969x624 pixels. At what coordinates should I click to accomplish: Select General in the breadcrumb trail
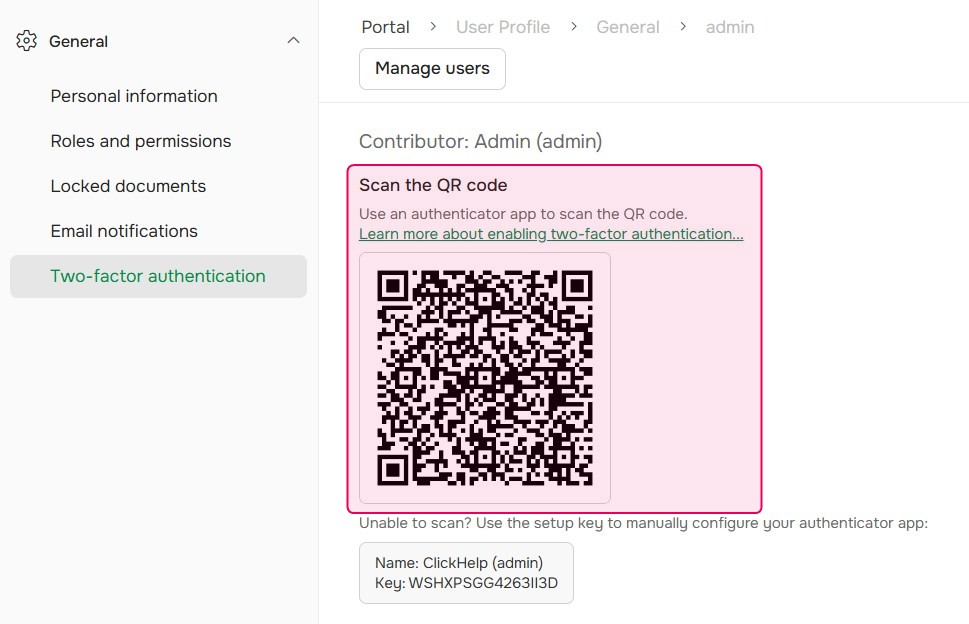[x=627, y=27]
